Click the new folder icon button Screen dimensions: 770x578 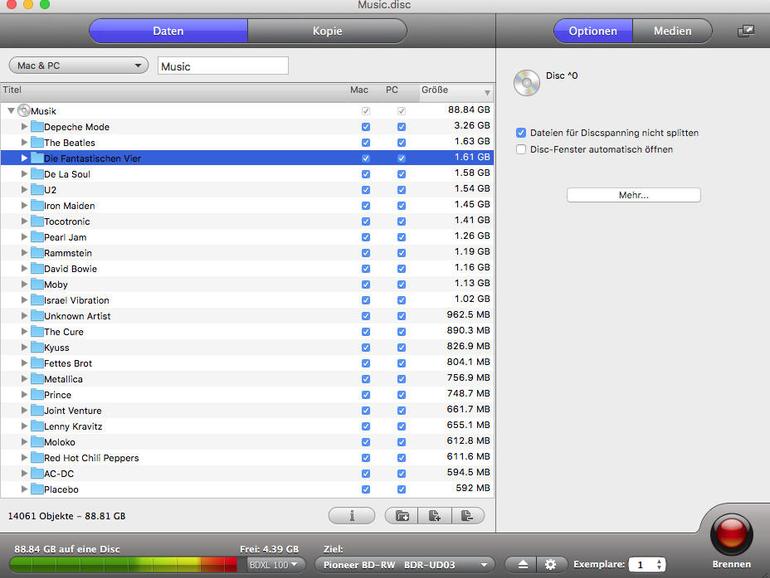pos(402,516)
